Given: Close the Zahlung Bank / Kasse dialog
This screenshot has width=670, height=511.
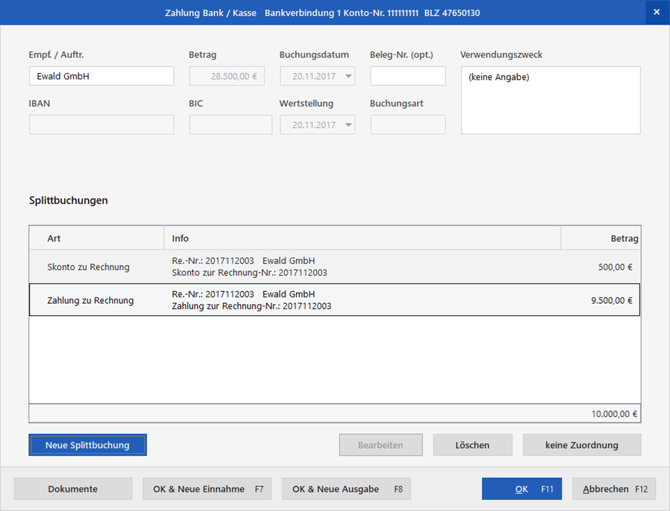Looking at the screenshot, I should pyautogui.click(x=656, y=12).
